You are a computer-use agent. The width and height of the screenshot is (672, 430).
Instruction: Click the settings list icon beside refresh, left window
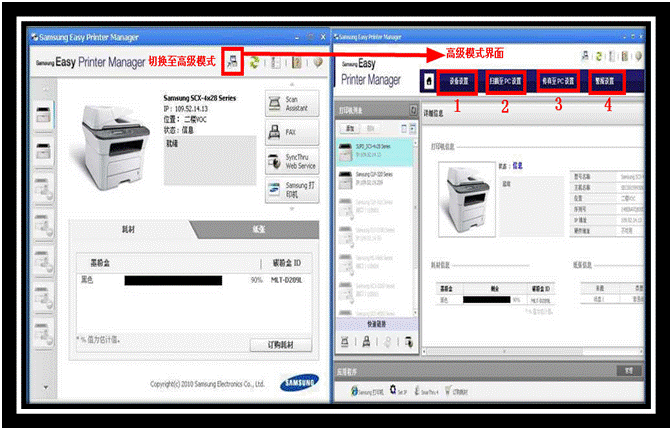click(276, 63)
